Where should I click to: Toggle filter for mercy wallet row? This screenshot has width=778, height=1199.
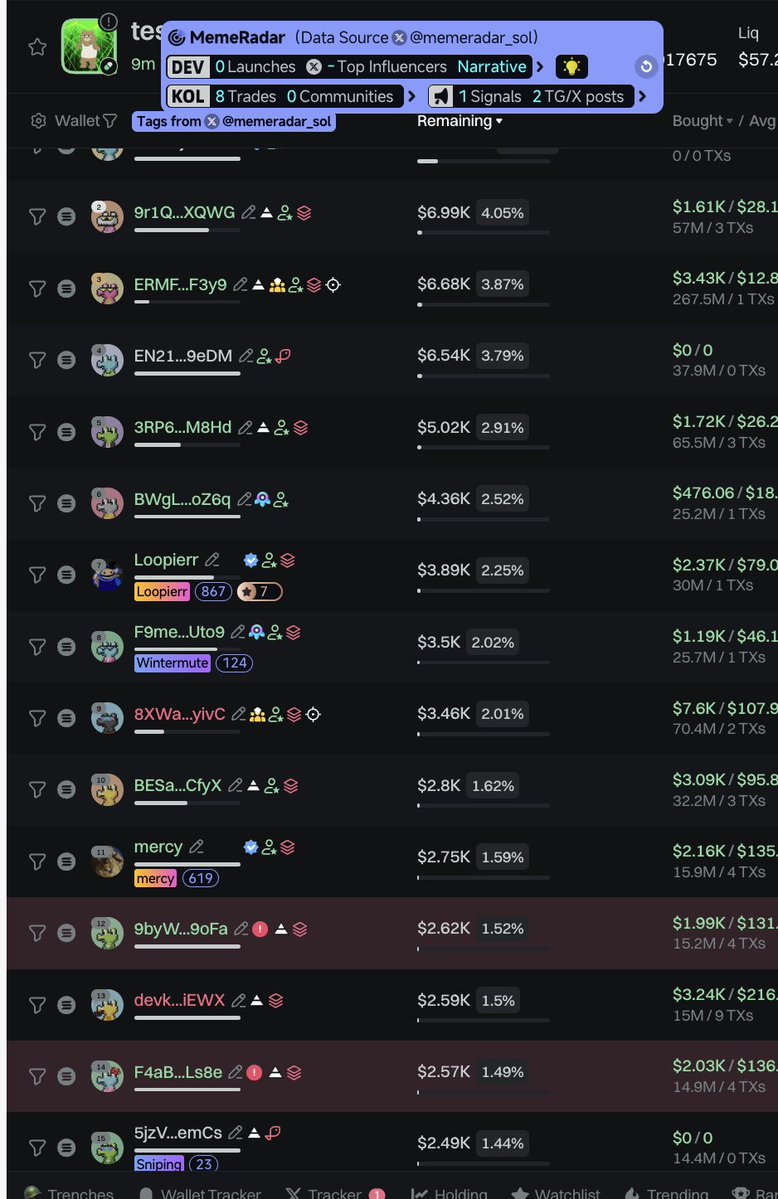(37, 862)
